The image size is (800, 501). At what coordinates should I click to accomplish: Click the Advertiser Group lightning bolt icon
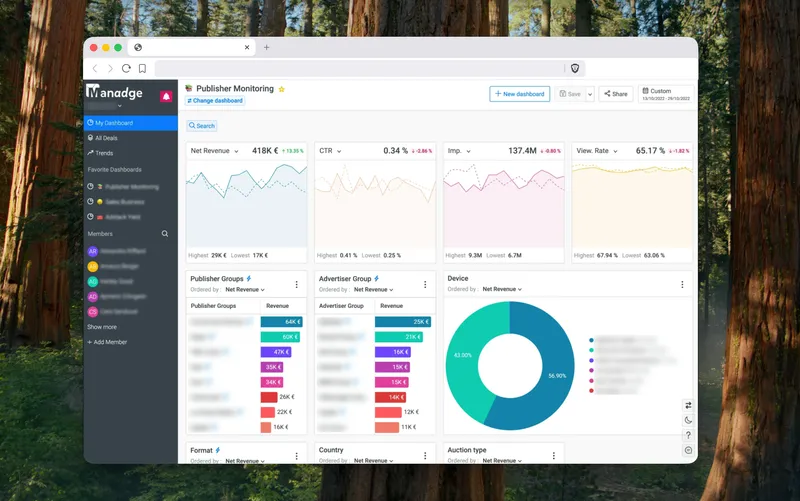pos(377,279)
